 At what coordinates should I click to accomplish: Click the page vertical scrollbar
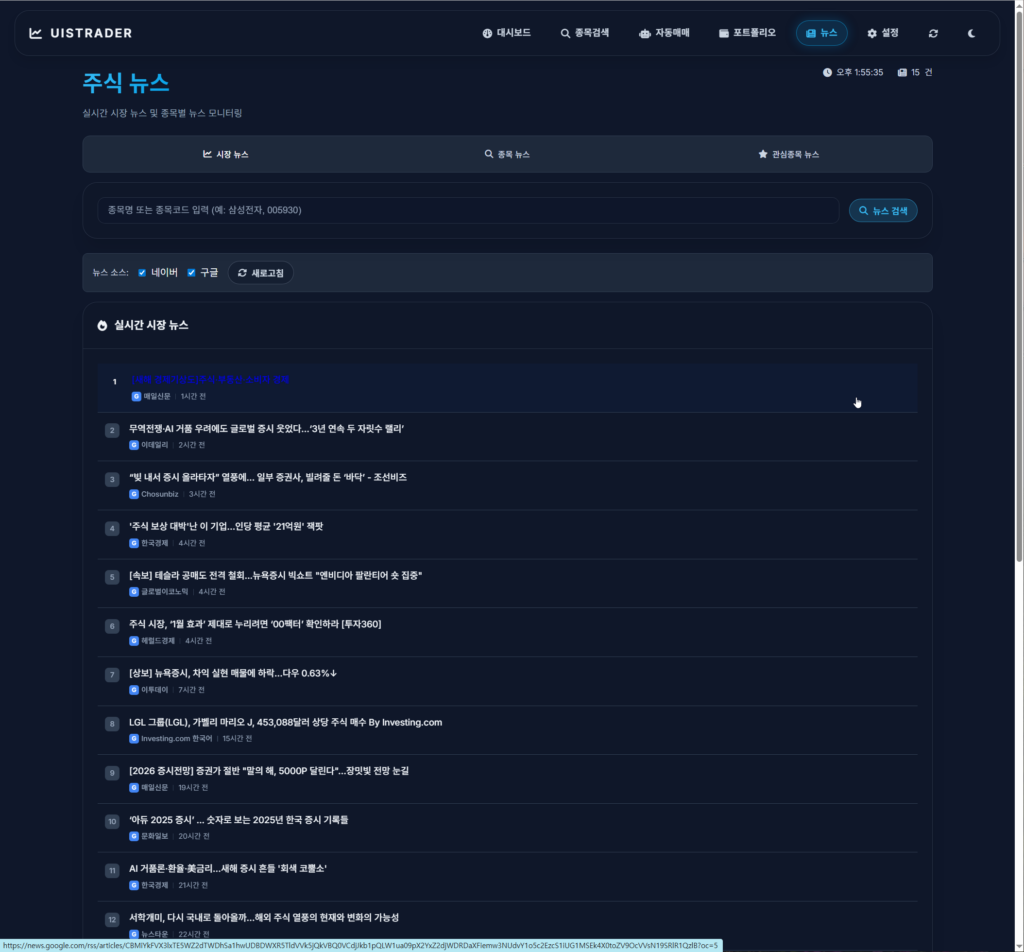pos(1018,300)
